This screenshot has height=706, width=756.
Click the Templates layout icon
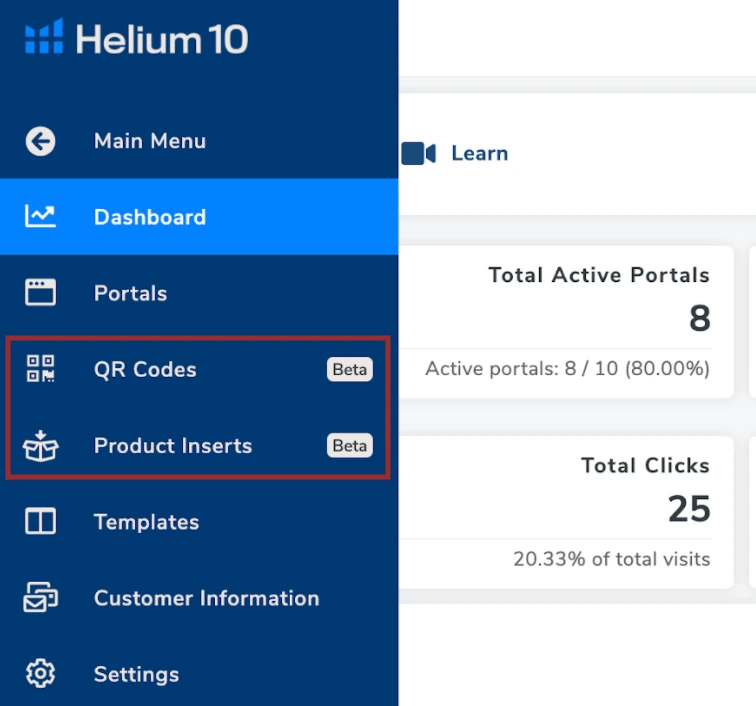click(40, 521)
